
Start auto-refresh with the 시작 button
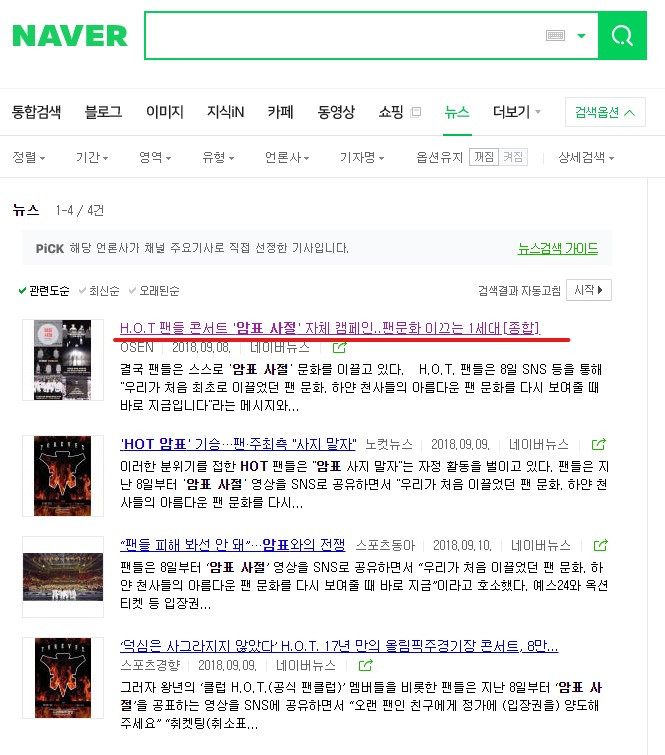tap(589, 290)
